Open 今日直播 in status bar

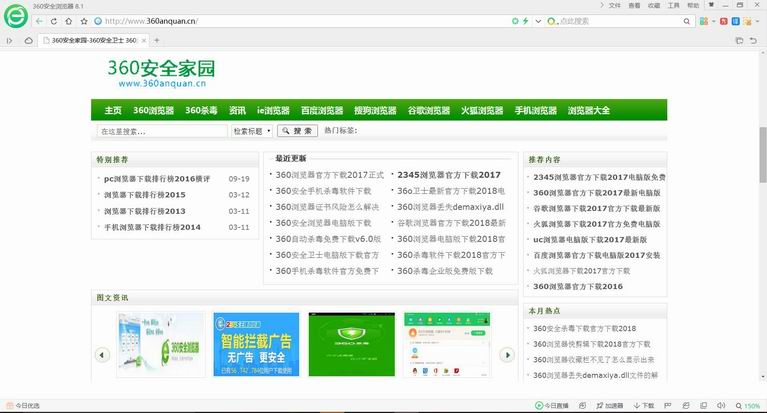[552, 406]
